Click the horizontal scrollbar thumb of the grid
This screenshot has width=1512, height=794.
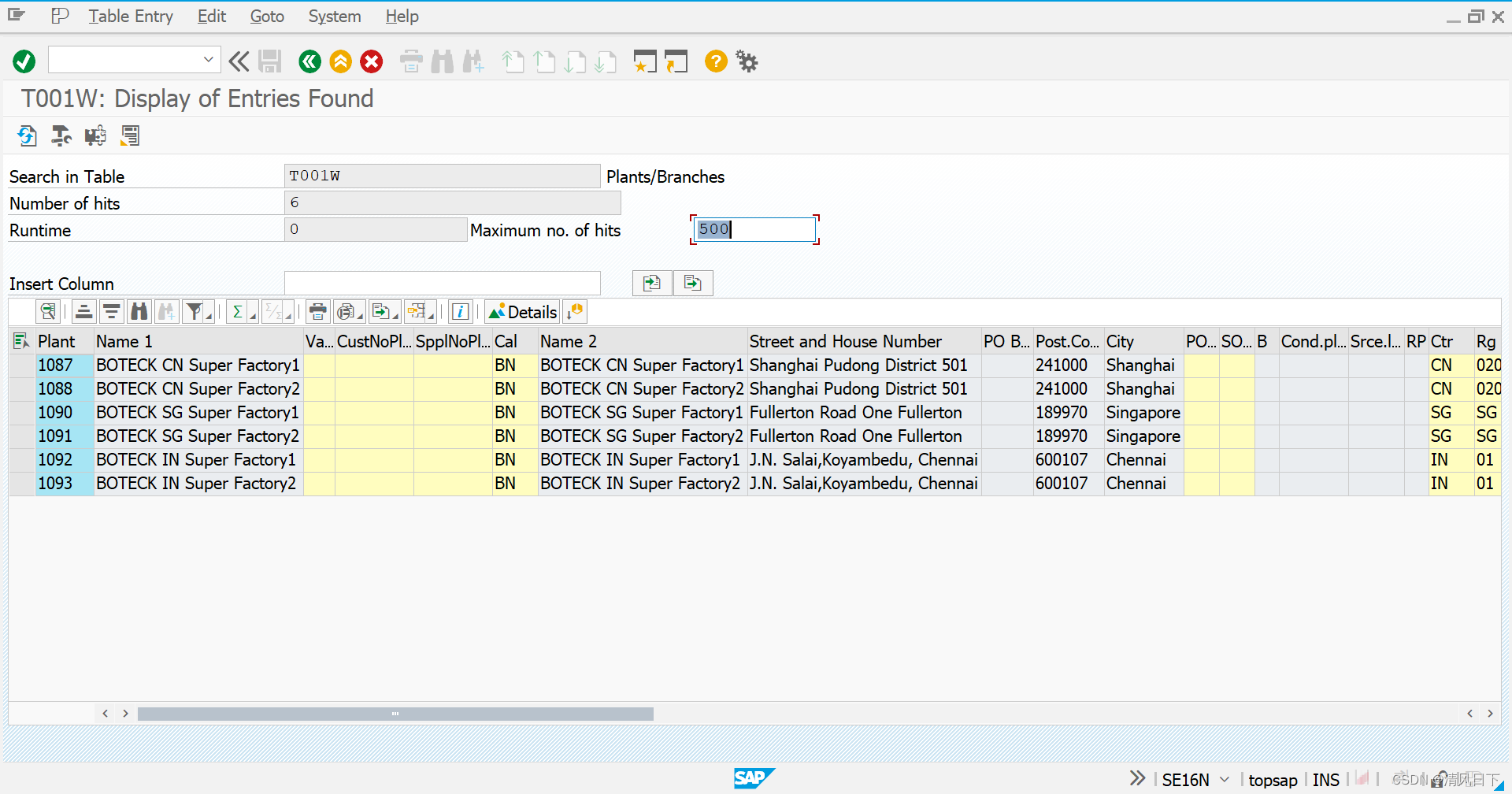[x=395, y=714]
